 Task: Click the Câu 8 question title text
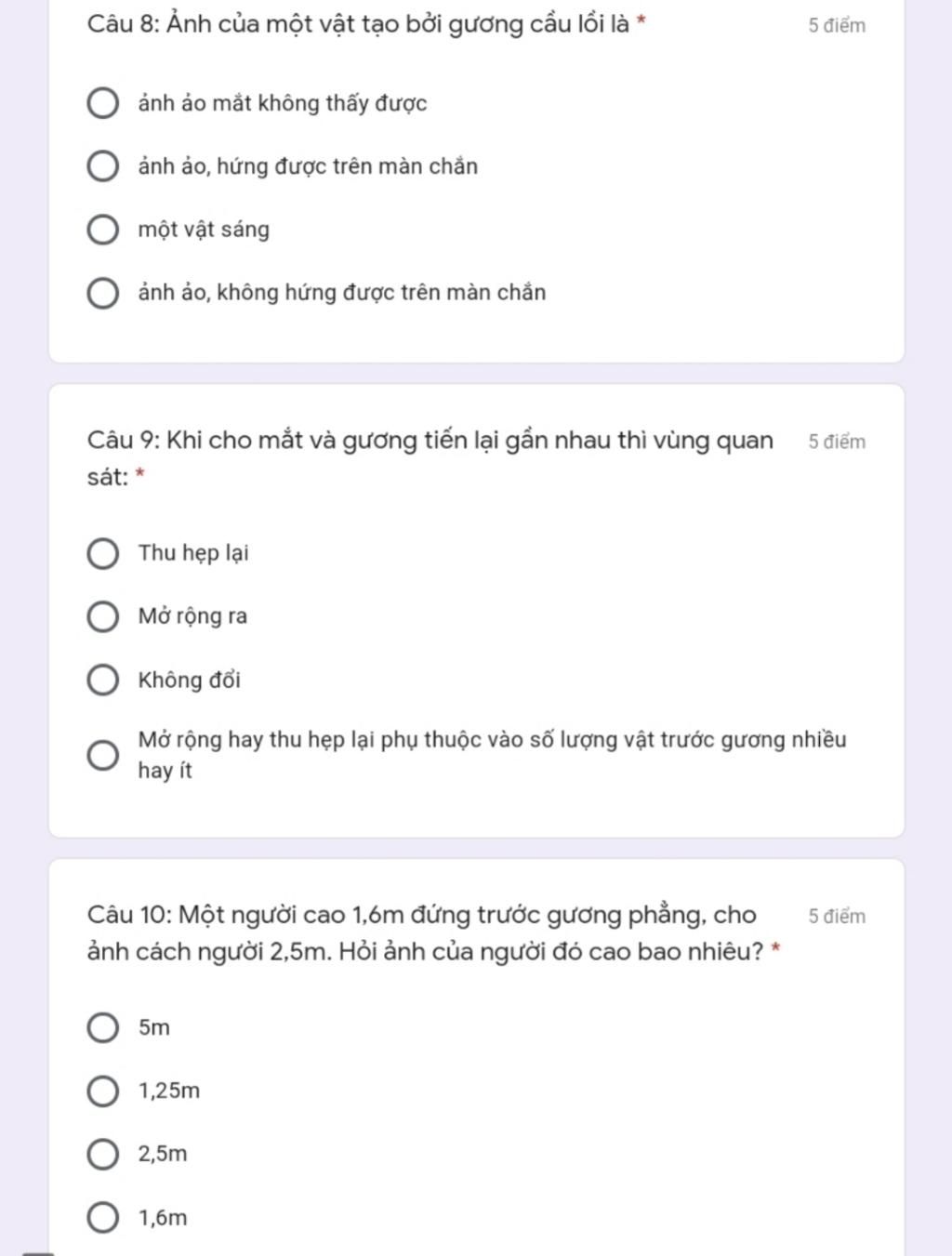(x=358, y=24)
